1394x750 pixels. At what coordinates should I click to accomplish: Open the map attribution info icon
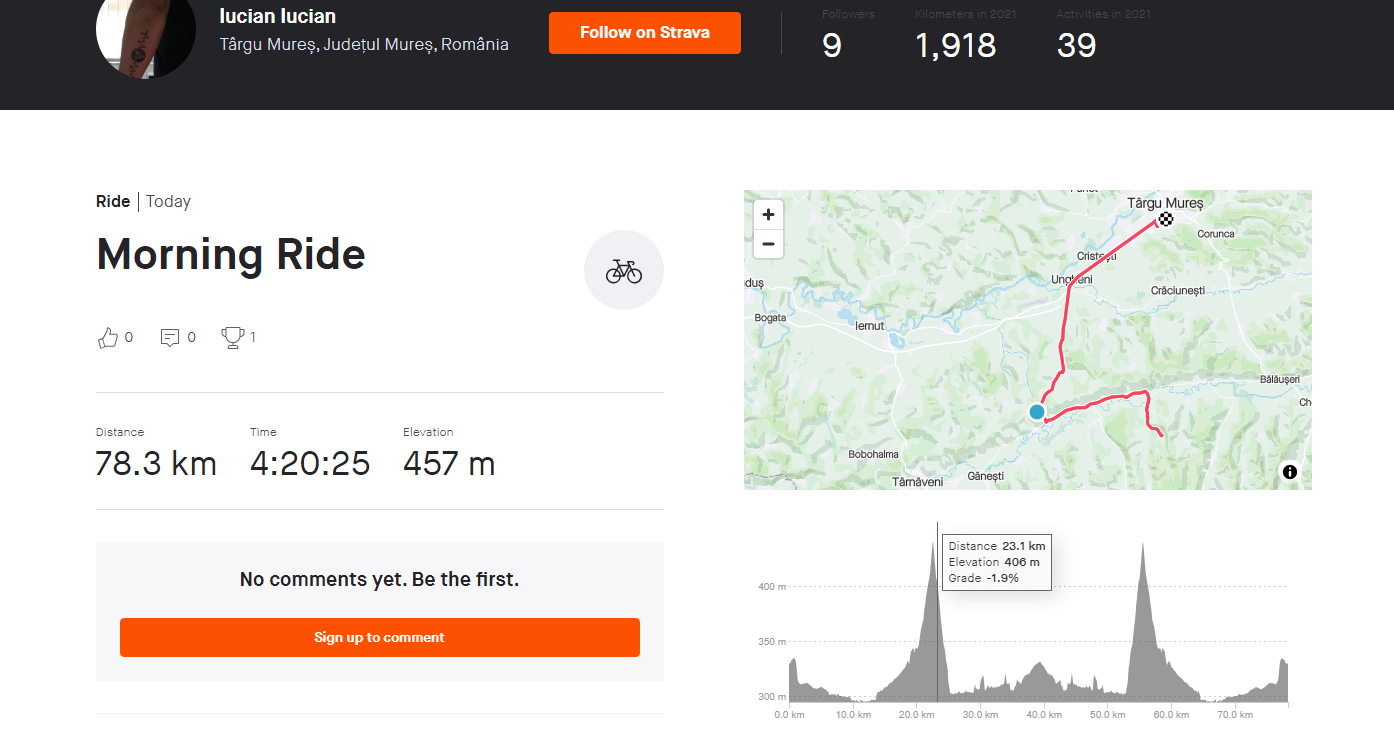tap(1289, 472)
